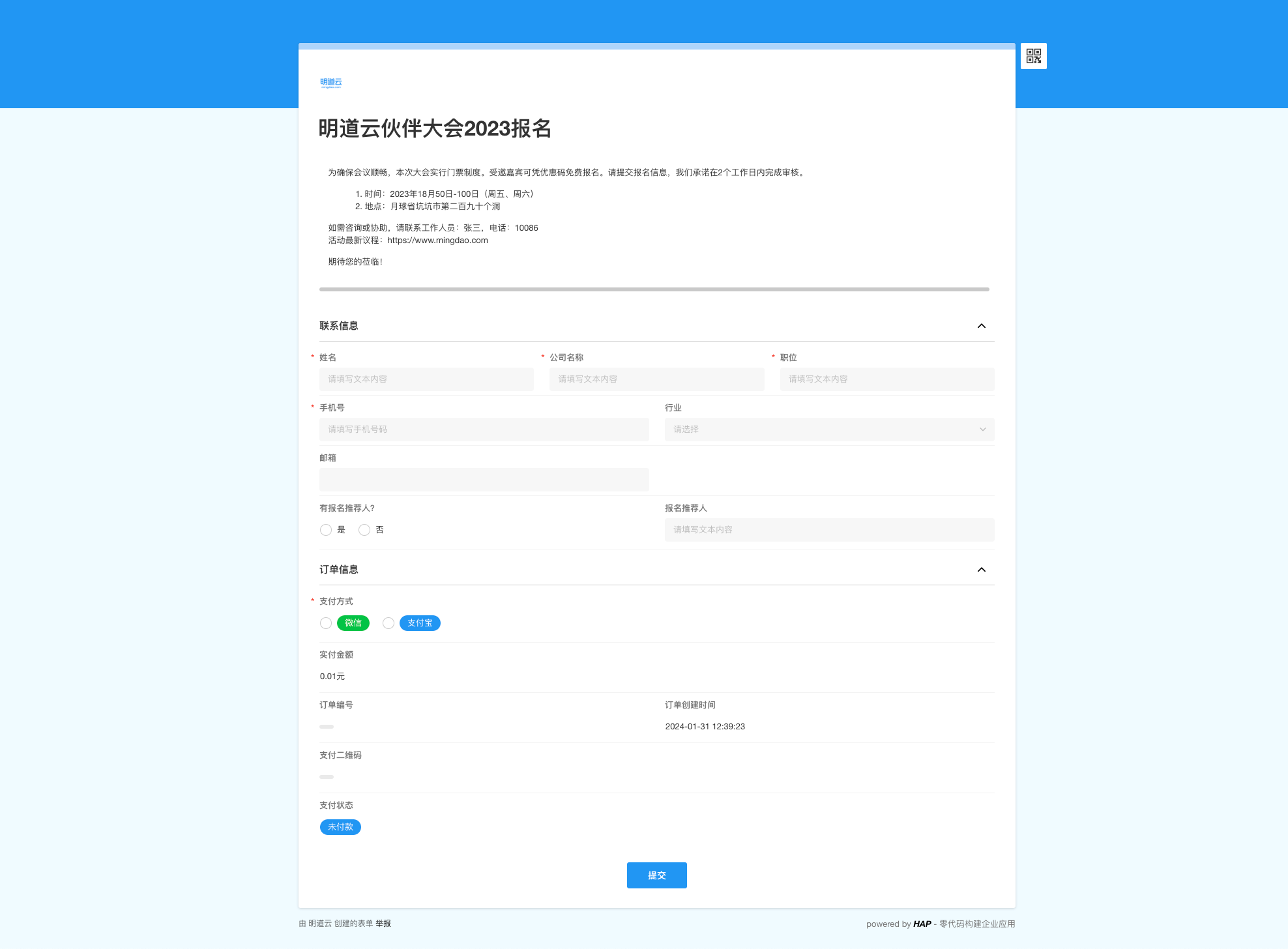Click the 联系信息 section header
The width and height of the screenshot is (1288, 949).
[x=339, y=326]
